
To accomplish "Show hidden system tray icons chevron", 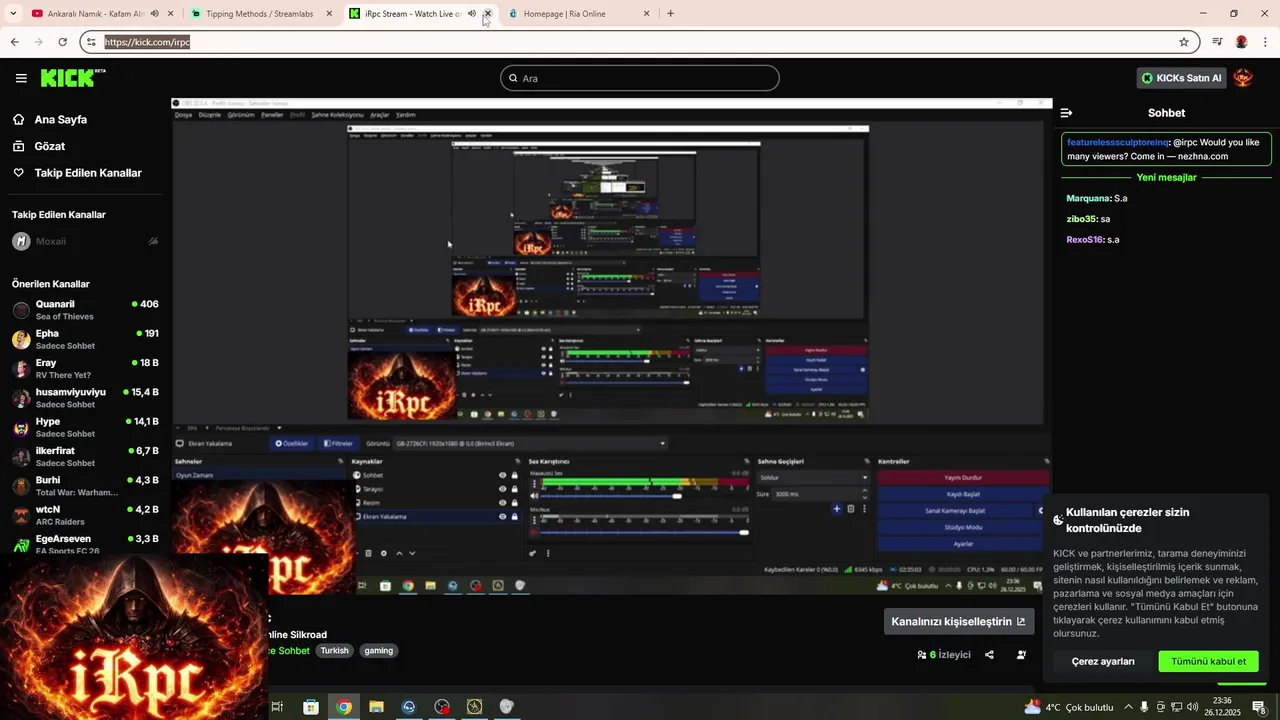I will coord(1129,707).
